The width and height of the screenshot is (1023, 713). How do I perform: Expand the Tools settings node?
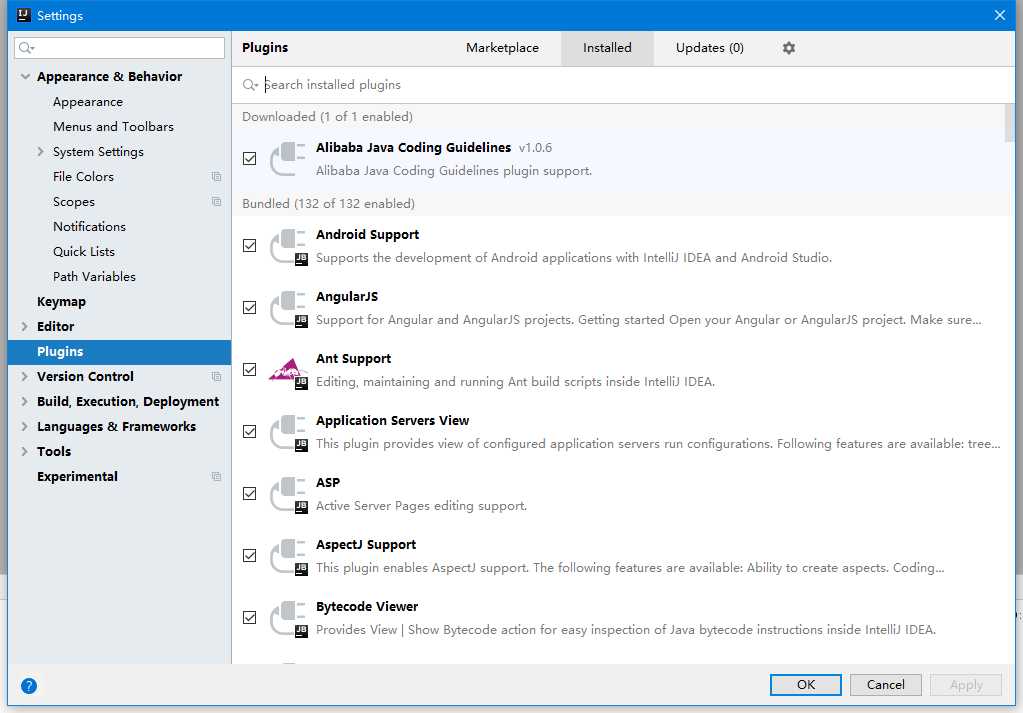[25, 451]
